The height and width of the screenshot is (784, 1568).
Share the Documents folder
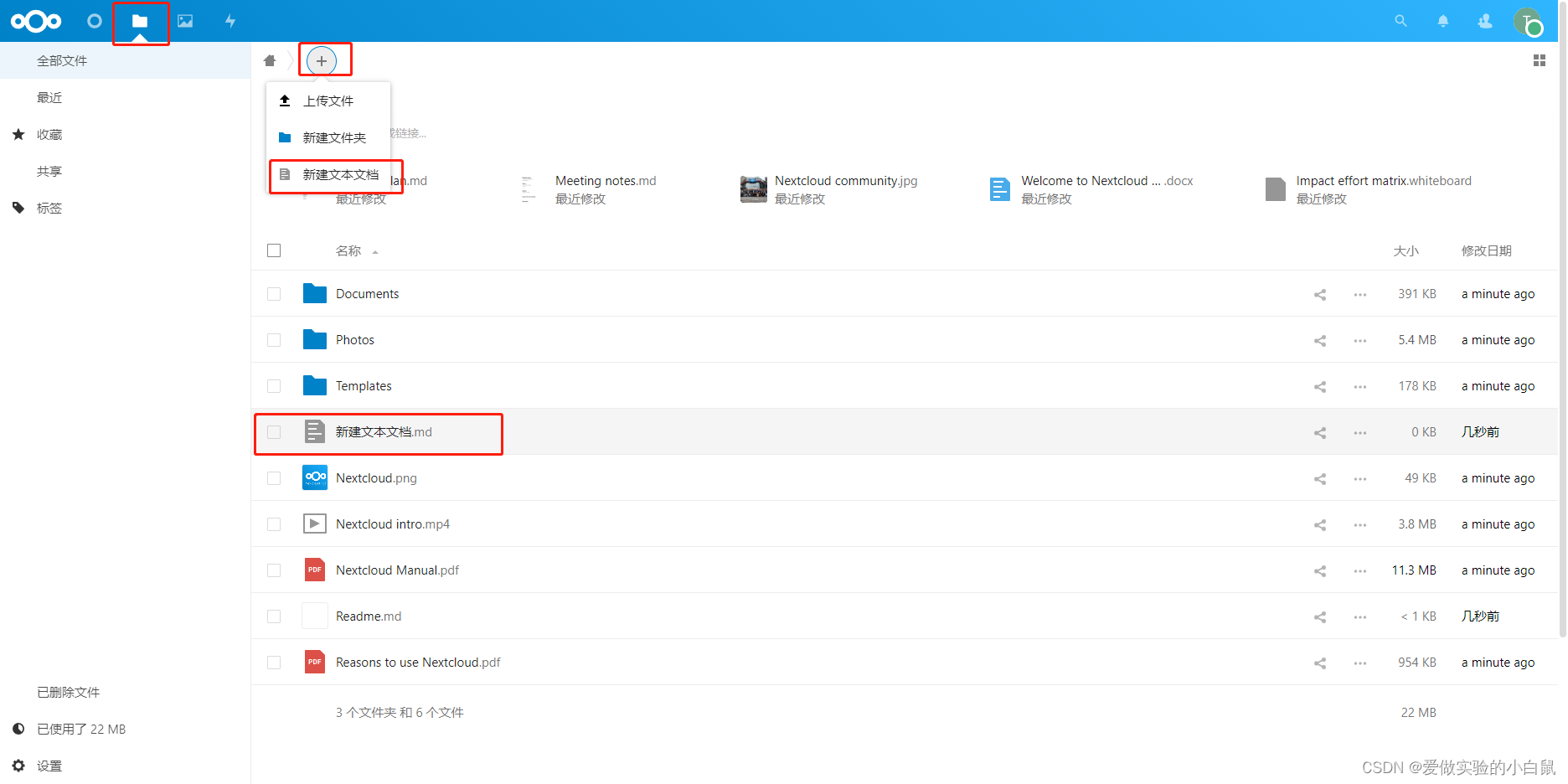[1320, 294]
